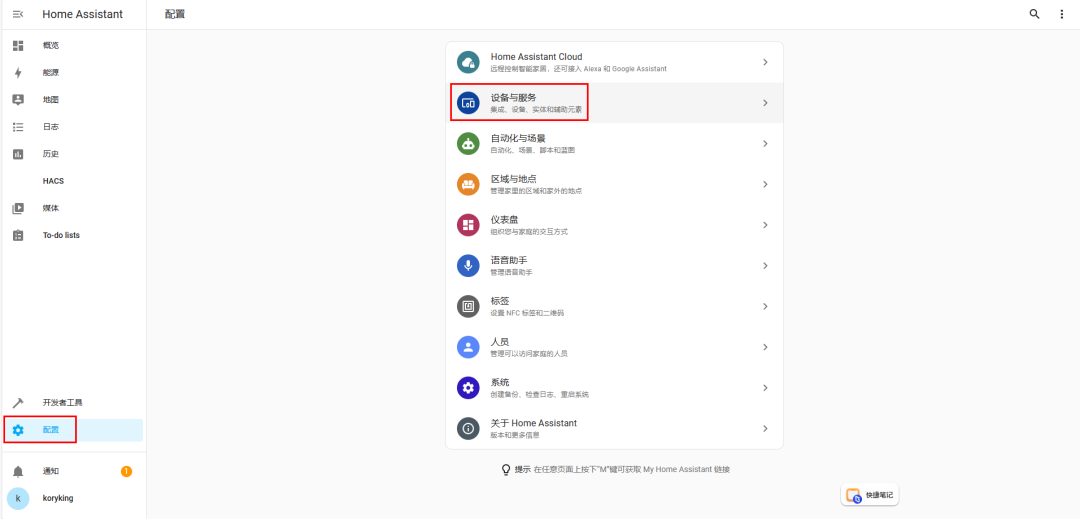Open the Home Assistant Cloud title

(x=537, y=56)
